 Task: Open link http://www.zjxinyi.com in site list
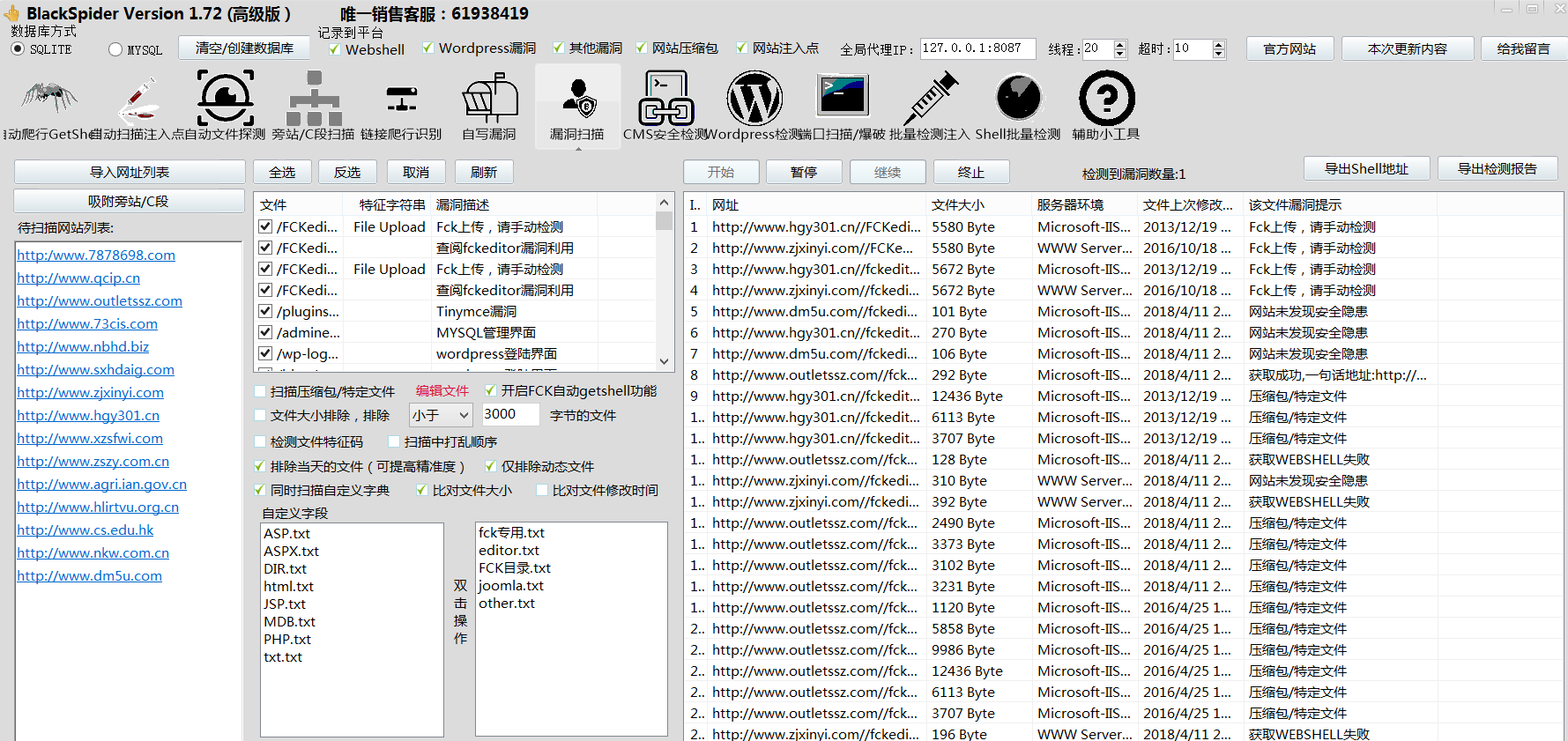pos(90,392)
